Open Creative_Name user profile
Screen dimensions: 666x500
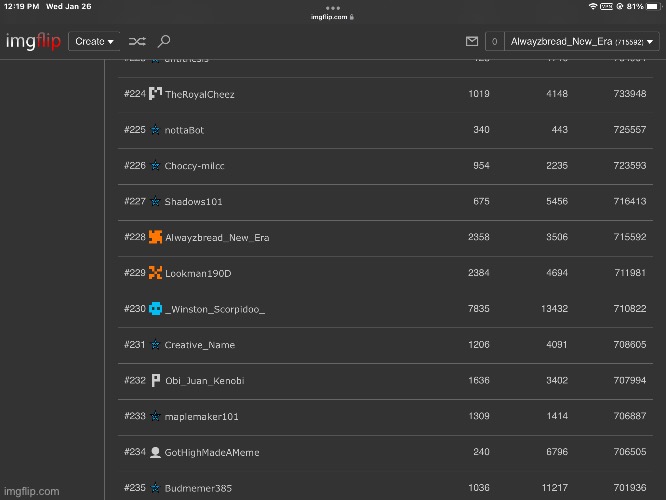[x=200, y=345]
